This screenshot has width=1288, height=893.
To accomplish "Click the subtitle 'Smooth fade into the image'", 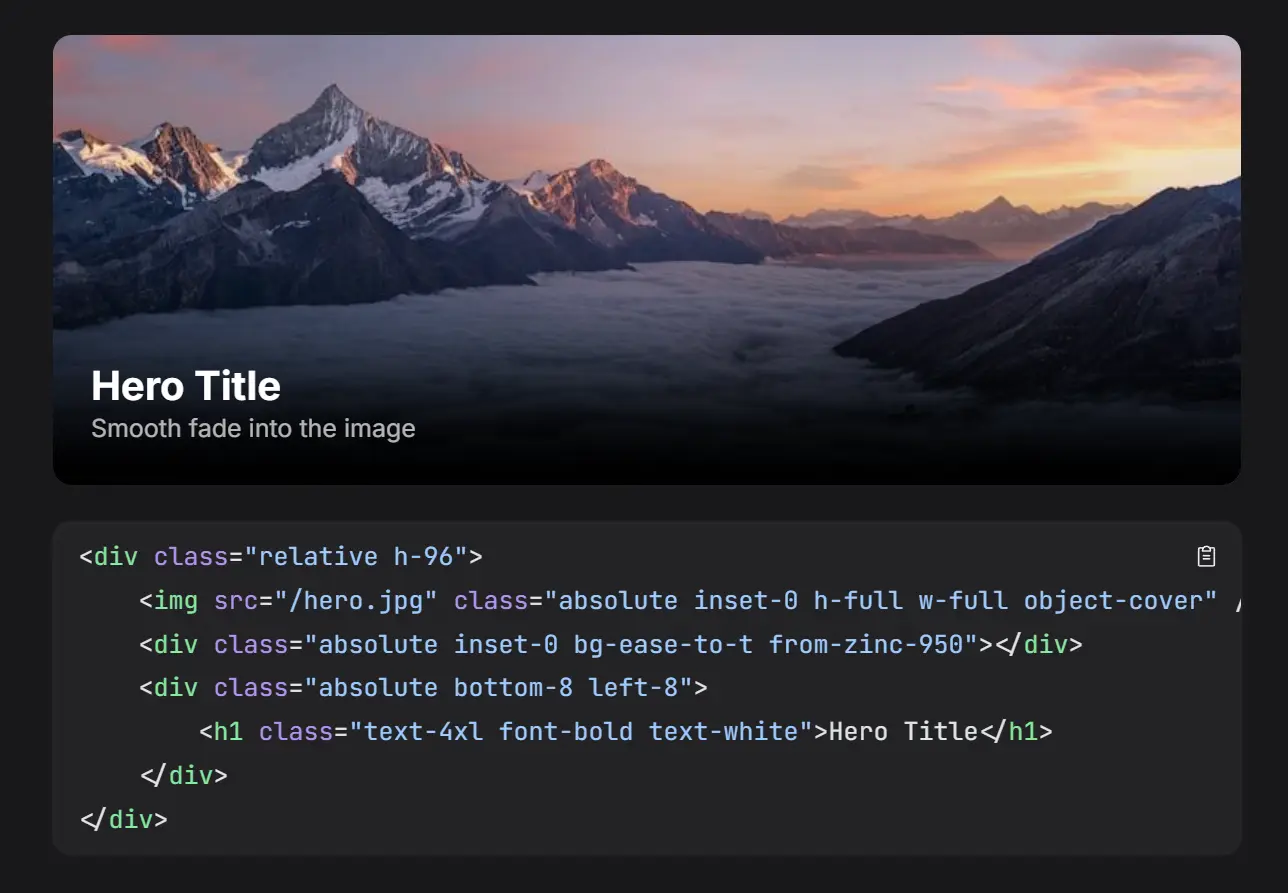I will [252, 428].
